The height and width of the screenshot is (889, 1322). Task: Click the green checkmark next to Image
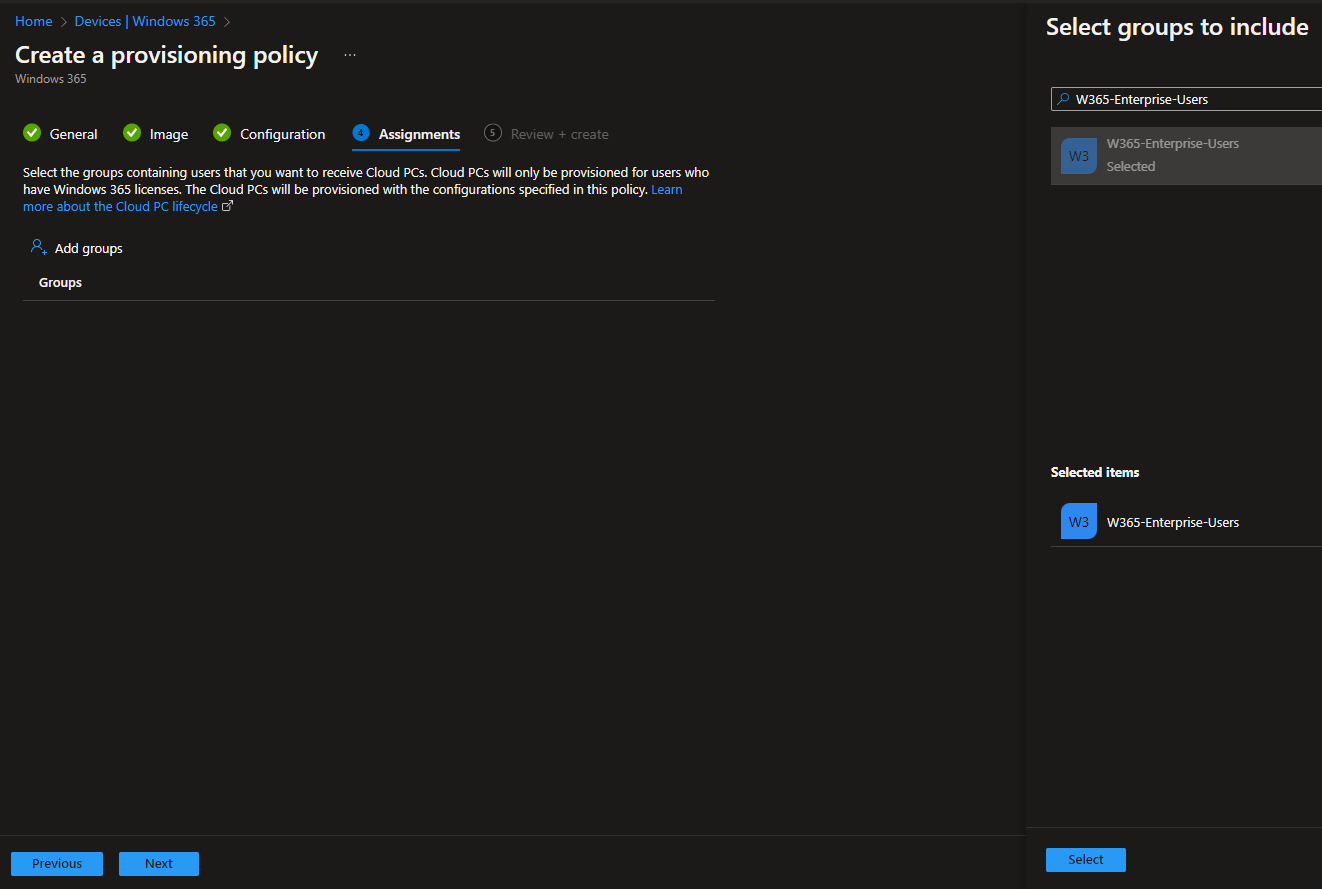tap(132, 133)
